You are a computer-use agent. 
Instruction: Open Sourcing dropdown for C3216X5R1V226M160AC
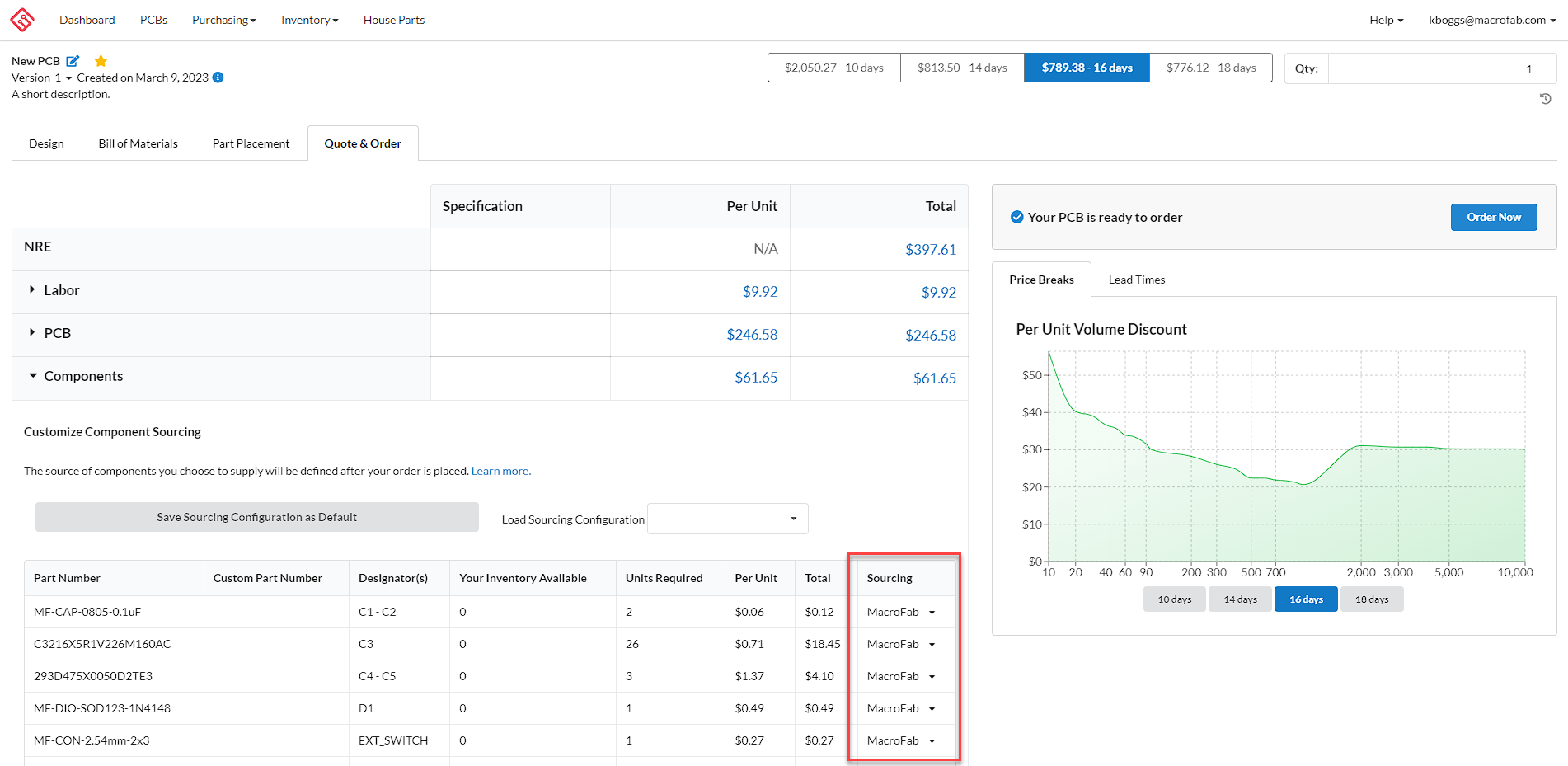coord(901,644)
